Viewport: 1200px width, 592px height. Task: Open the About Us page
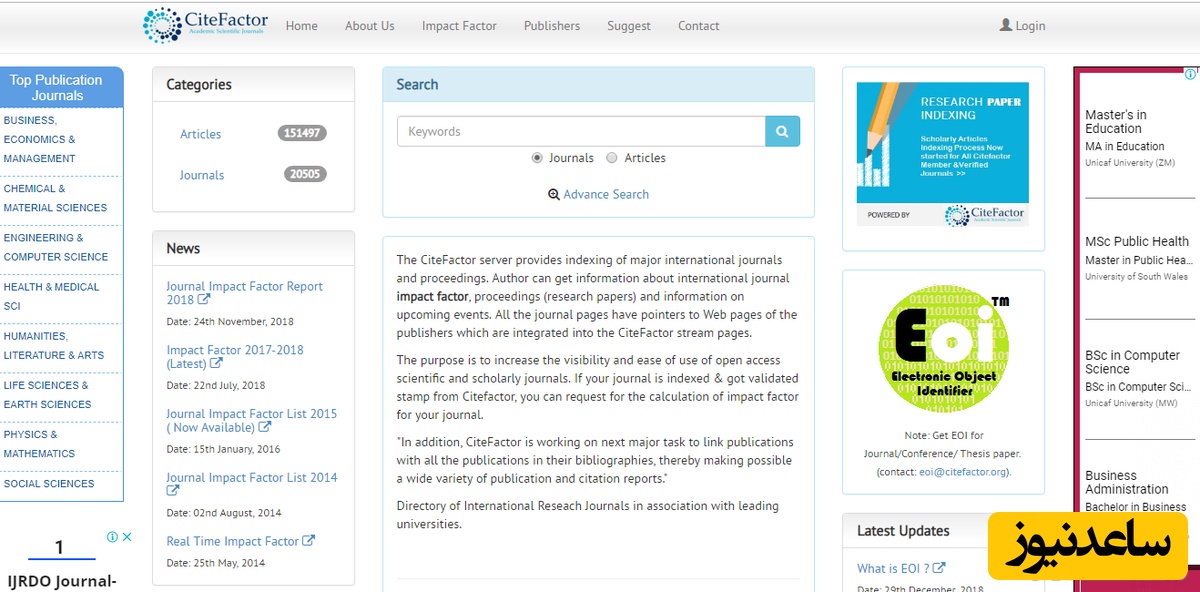click(370, 26)
